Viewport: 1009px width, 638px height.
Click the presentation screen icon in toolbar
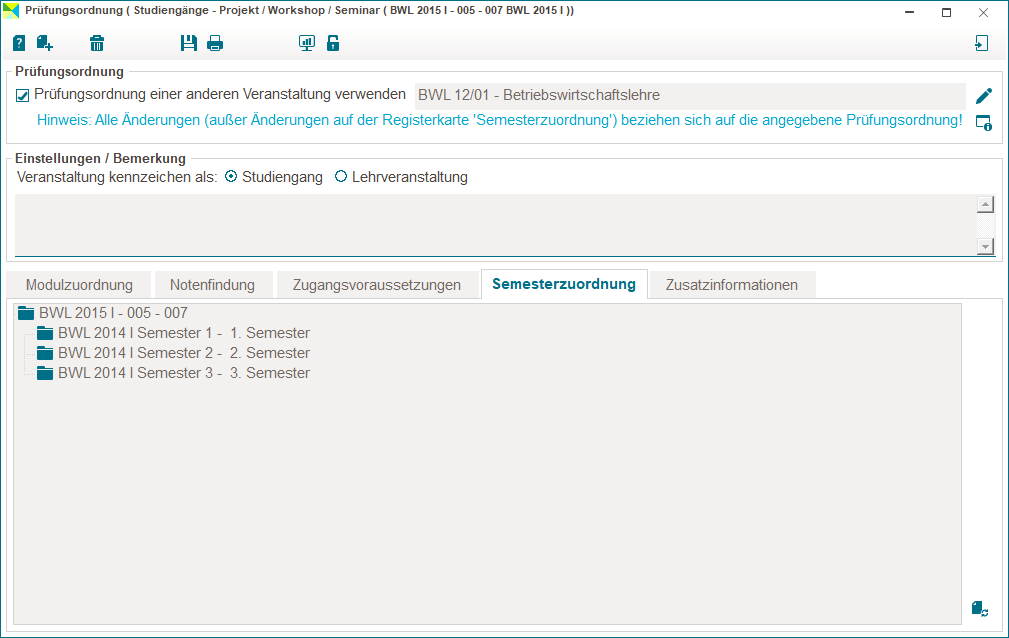pos(306,43)
